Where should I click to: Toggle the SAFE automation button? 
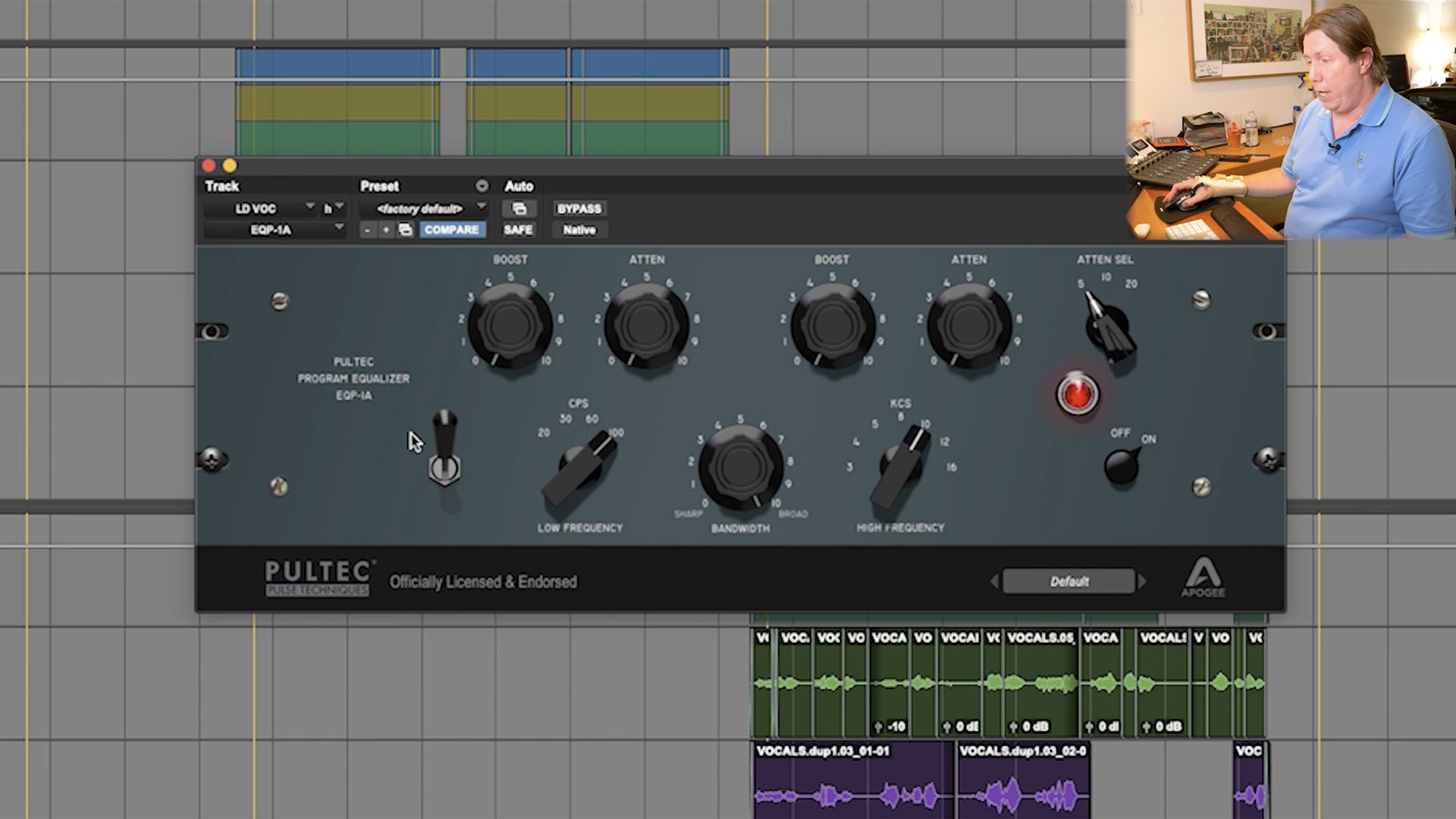click(x=519, y=230)
